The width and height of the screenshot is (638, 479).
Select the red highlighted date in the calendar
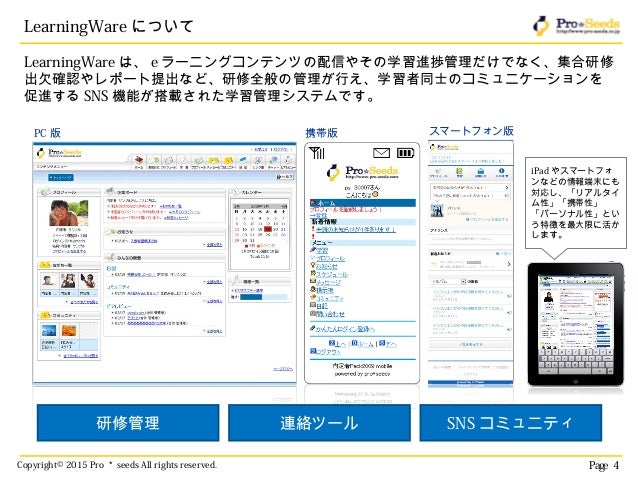pyautogui.click(x=268, y=229)
